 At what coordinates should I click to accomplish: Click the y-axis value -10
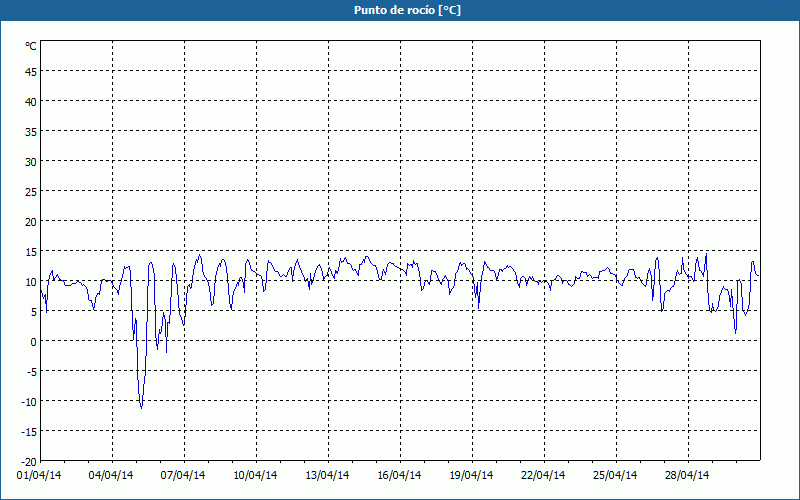tap(29, 402)
